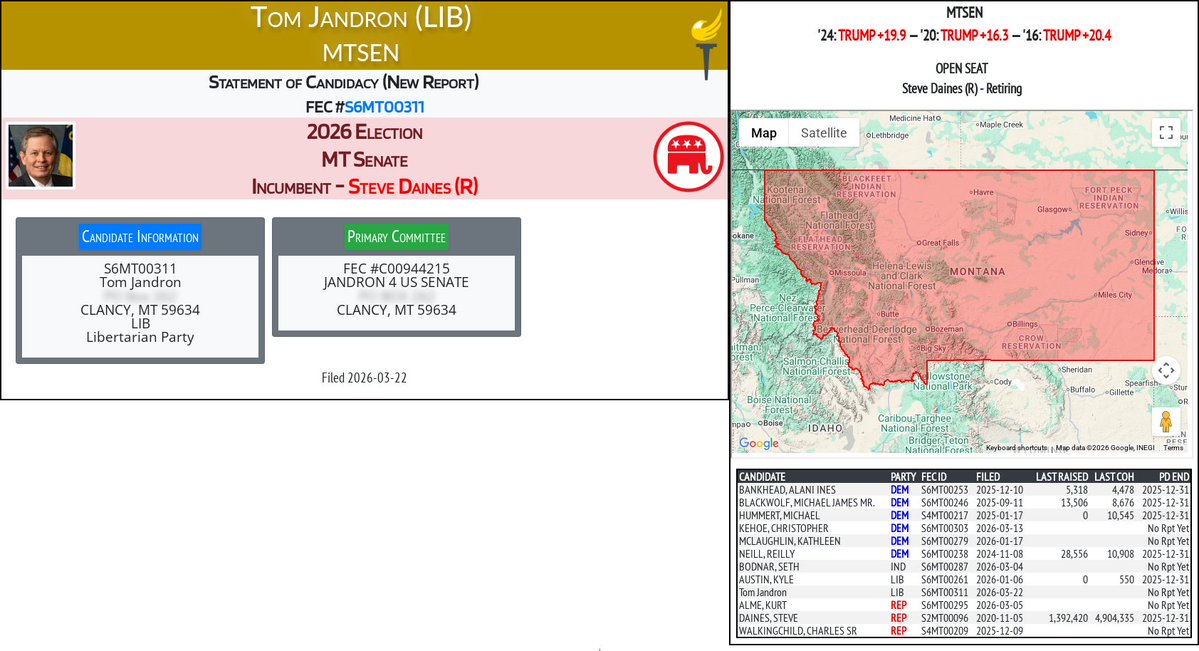
Task: Switch map to Map view
Action: click(x=763, y=132)
